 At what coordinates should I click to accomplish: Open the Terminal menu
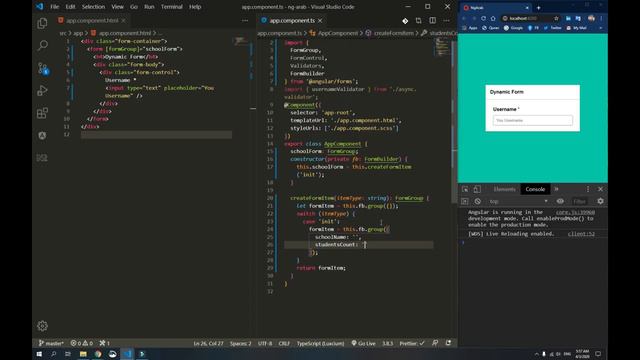(x=171, y=7)
